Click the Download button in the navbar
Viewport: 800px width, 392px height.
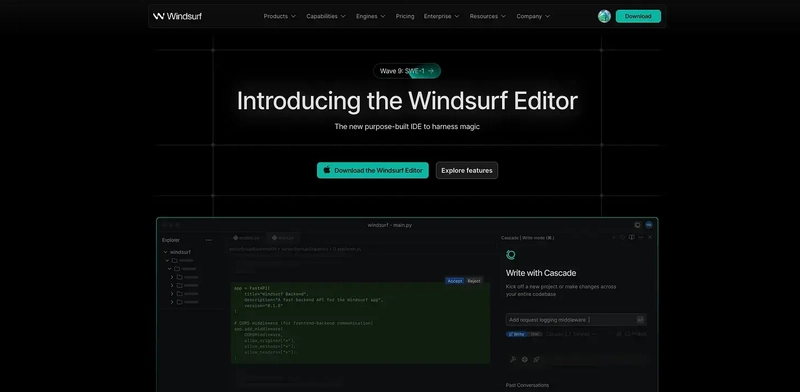[638, 16]
